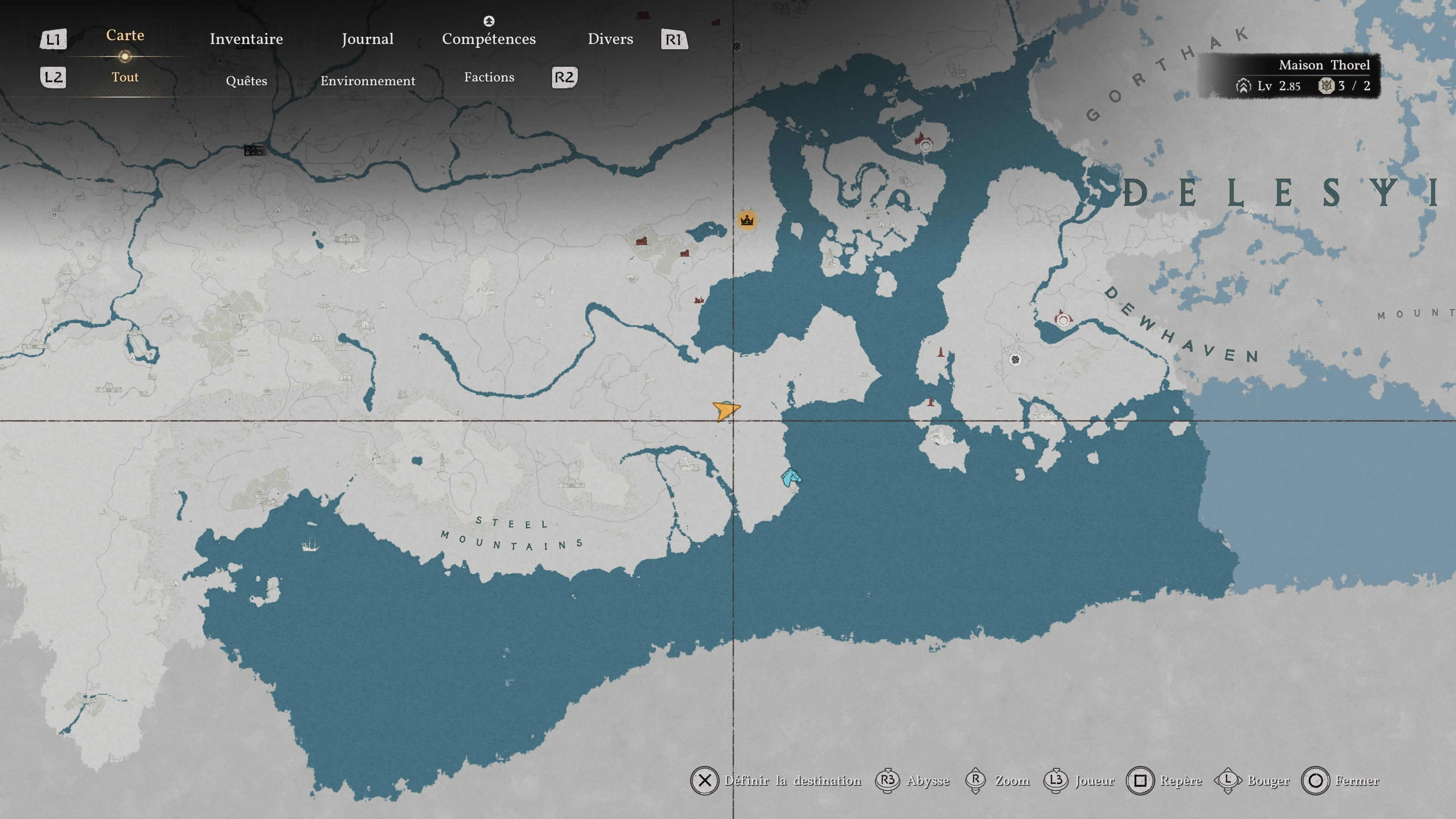Click the L3 stick icon for Joueur
1456x819 pixels.
[x=1056, y=781]
